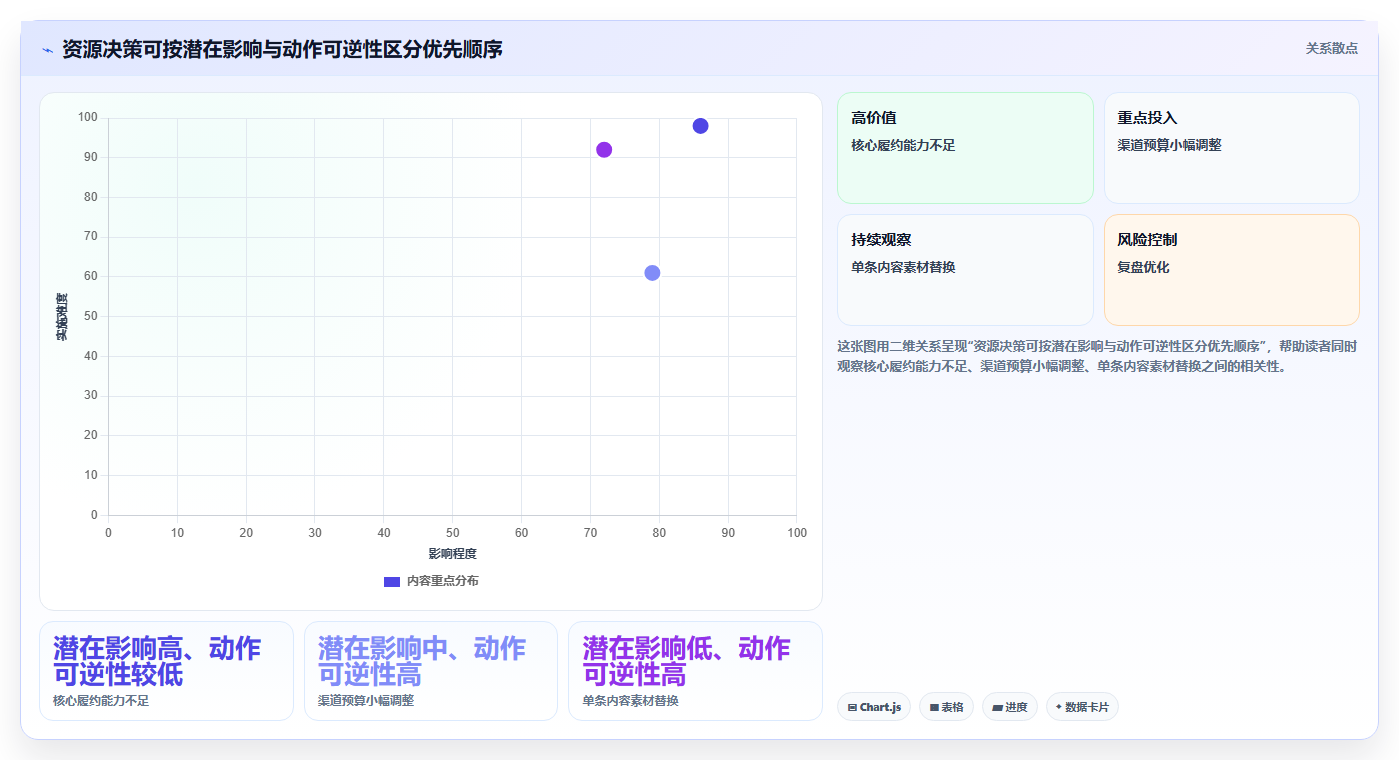Click the main title 资源决策可按潜在影响 heading

[x=282, y=49]
